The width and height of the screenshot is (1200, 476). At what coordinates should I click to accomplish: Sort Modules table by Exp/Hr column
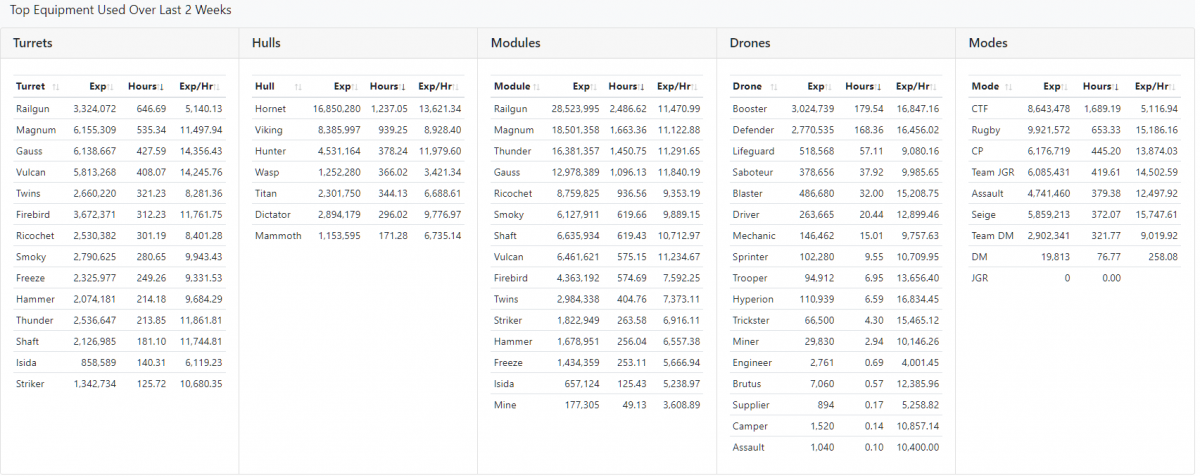coord(678,87)
